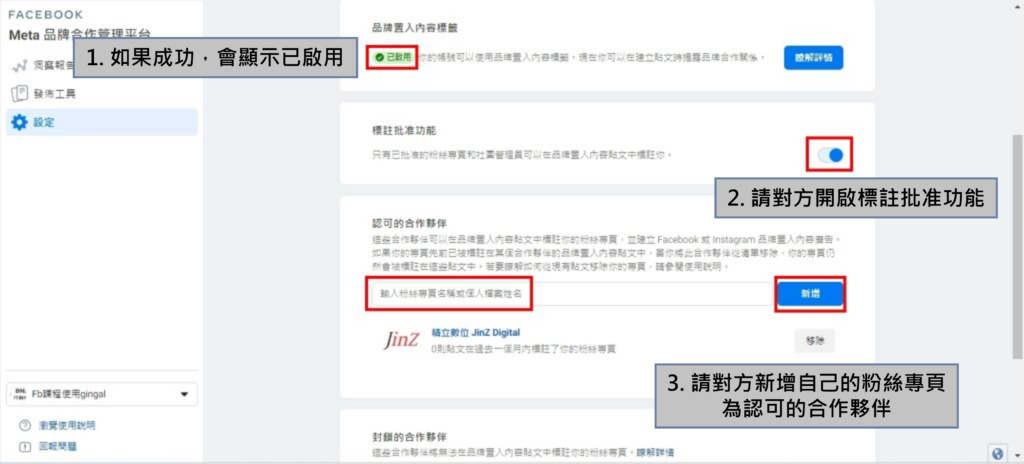Open the Fb課程使用gingal page selector dropdown
The width and height of the screenshot is (1024, 464).
[101, 394]
